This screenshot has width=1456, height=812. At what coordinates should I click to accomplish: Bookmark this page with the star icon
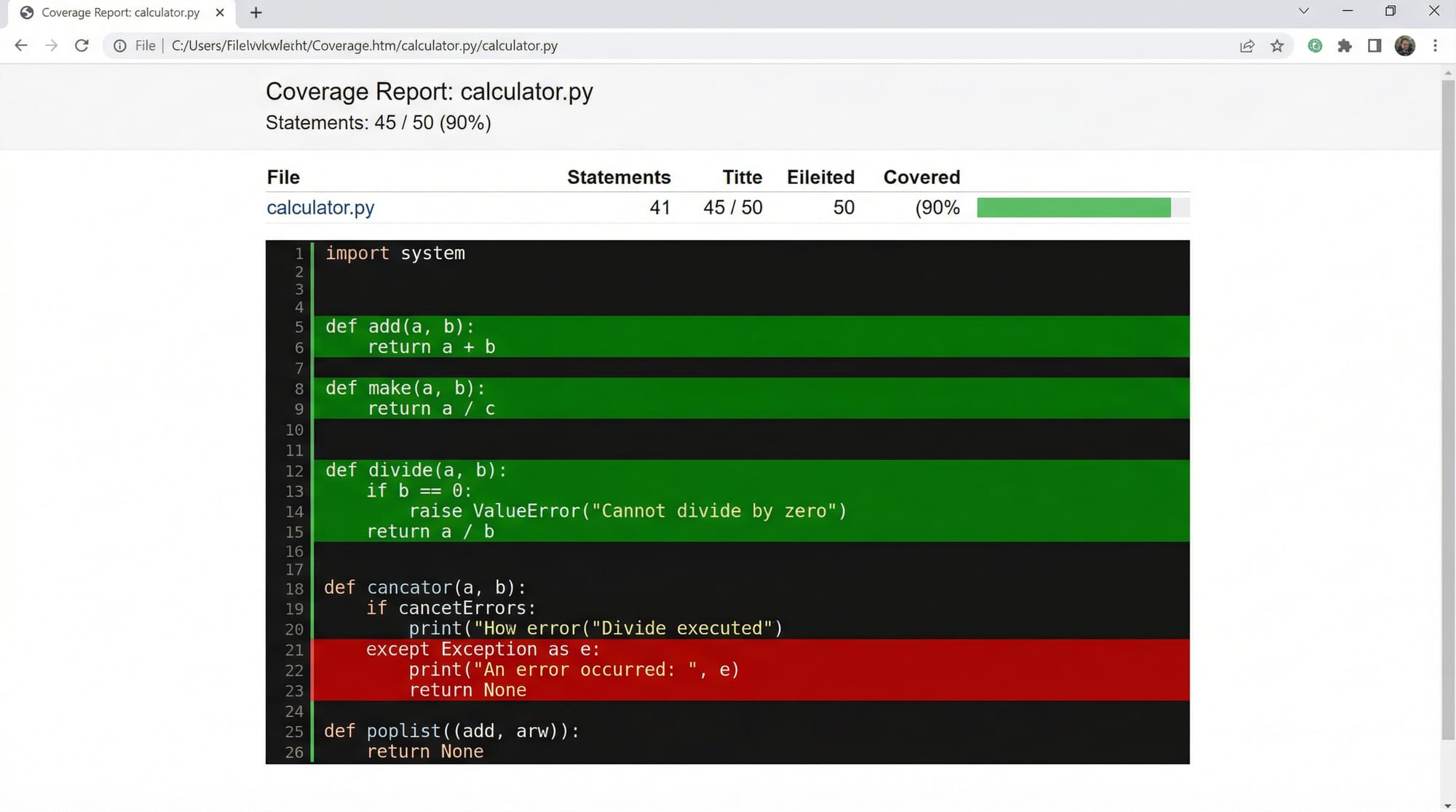tap(1277, 46)
